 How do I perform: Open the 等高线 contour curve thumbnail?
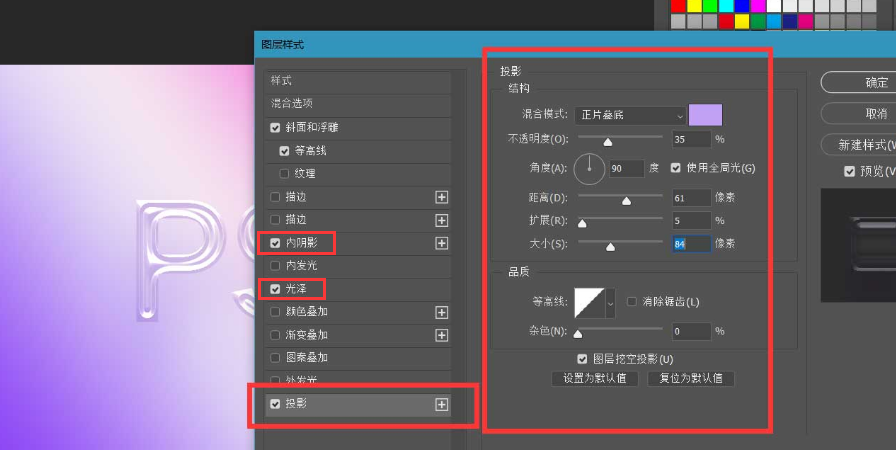coord(589,302)
